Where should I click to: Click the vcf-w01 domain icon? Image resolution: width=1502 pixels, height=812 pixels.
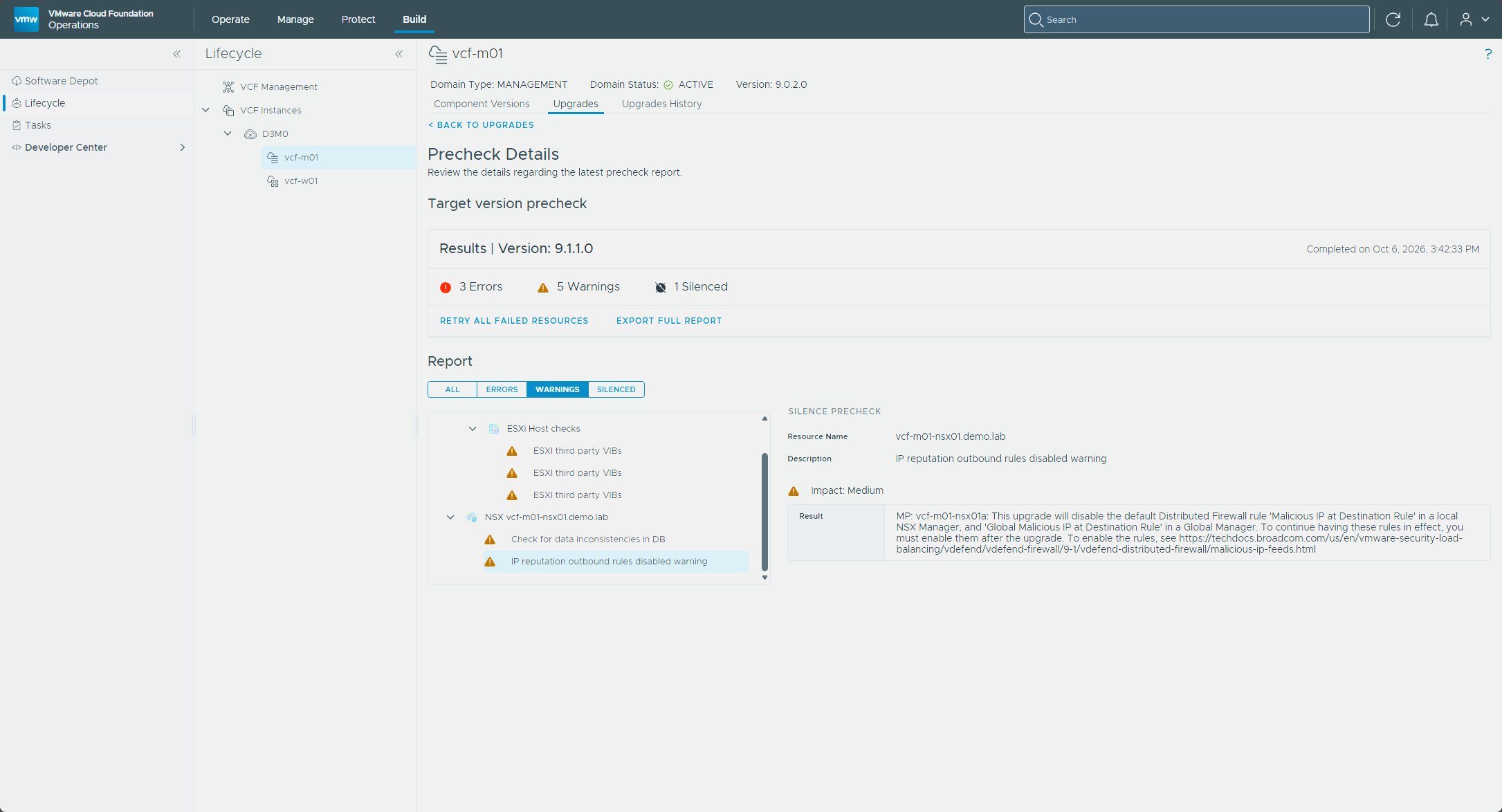pos(273,181)
